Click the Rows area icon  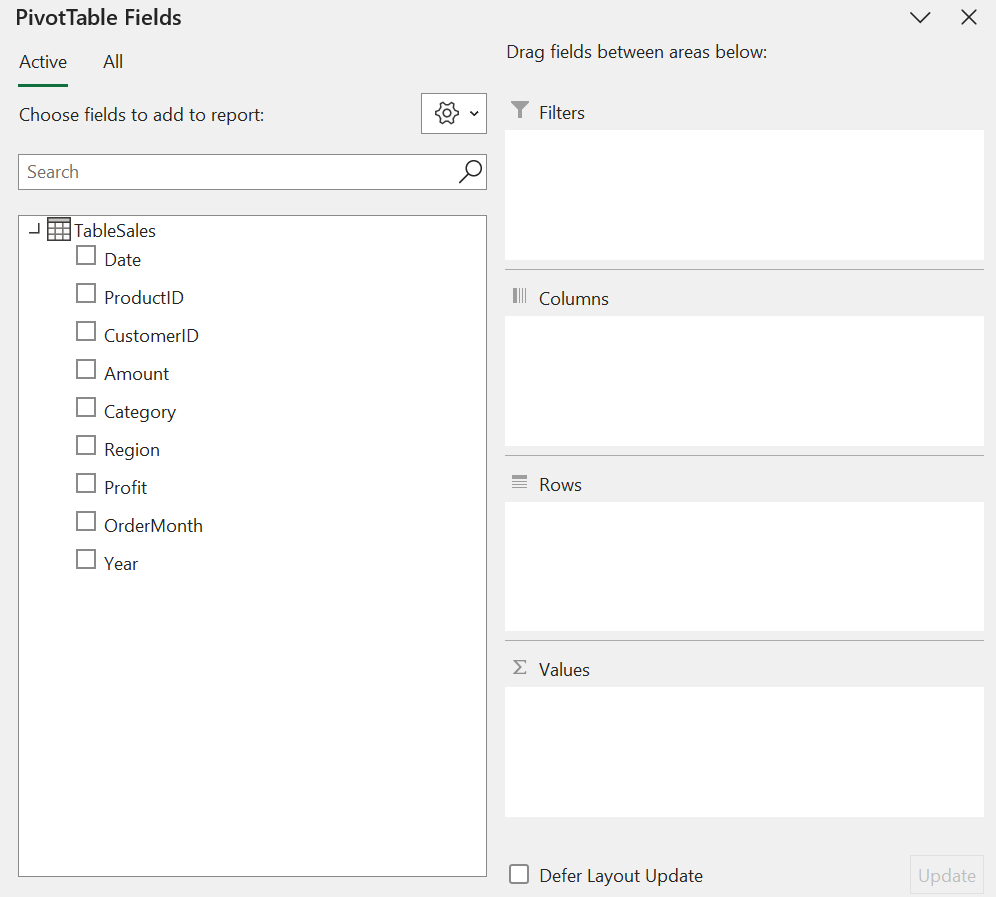[x=519, y=483]
